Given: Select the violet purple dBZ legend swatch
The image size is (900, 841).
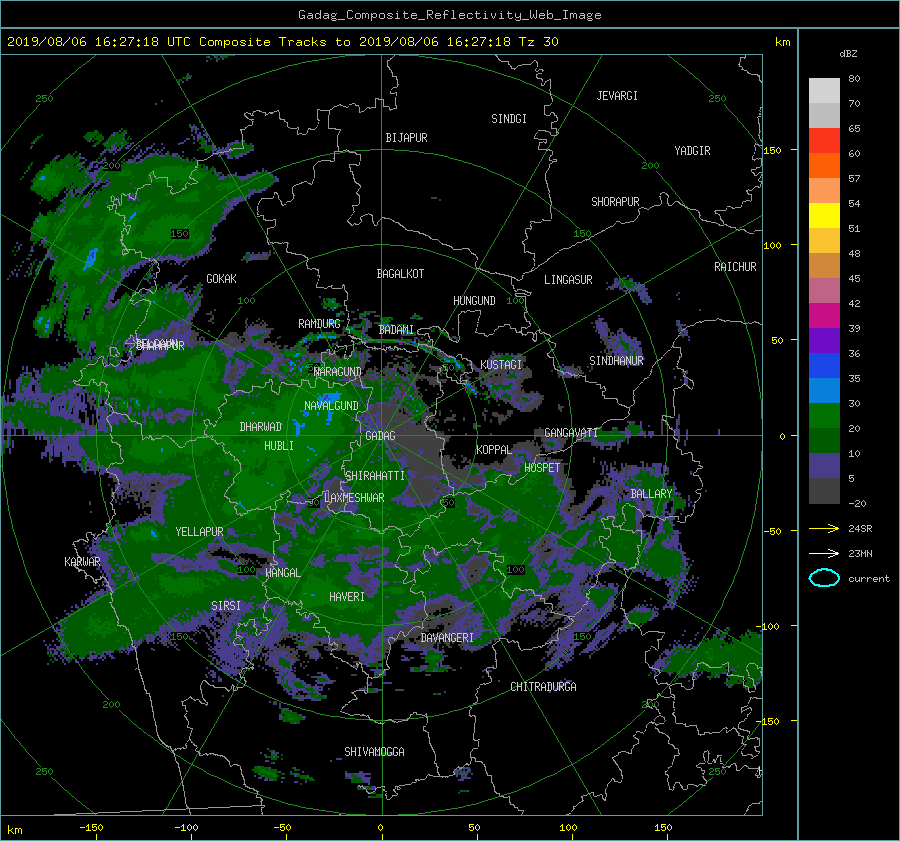Looking at the screenshot, I should pos(824,341).
